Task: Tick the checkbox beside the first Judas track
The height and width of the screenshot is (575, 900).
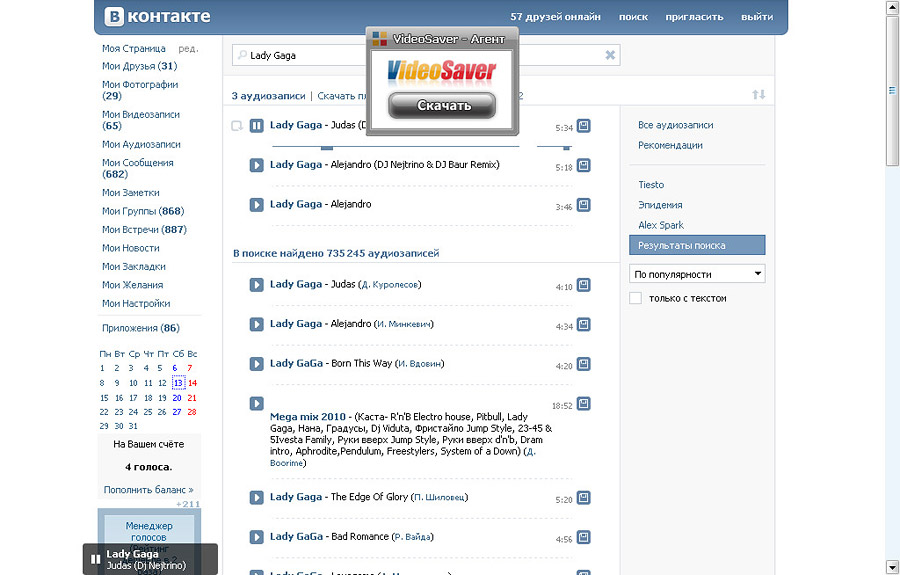Action: coord(237,126)
